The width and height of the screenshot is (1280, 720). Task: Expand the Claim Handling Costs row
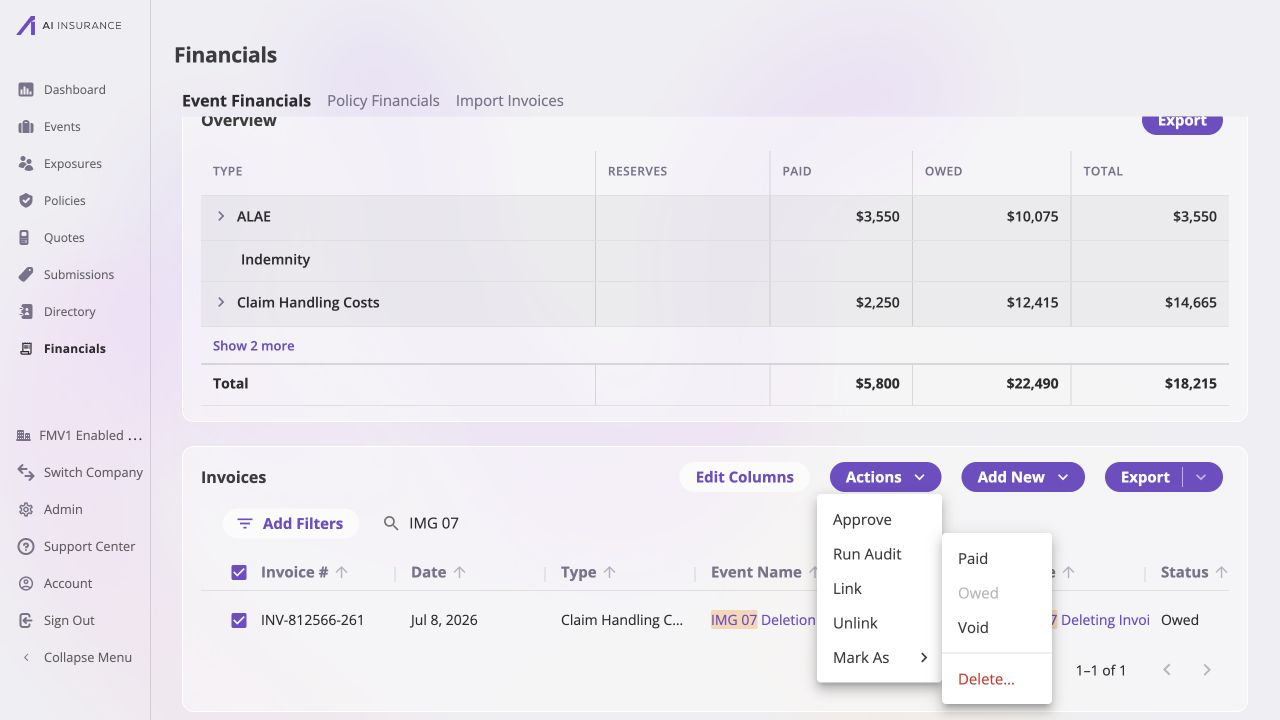221,302
